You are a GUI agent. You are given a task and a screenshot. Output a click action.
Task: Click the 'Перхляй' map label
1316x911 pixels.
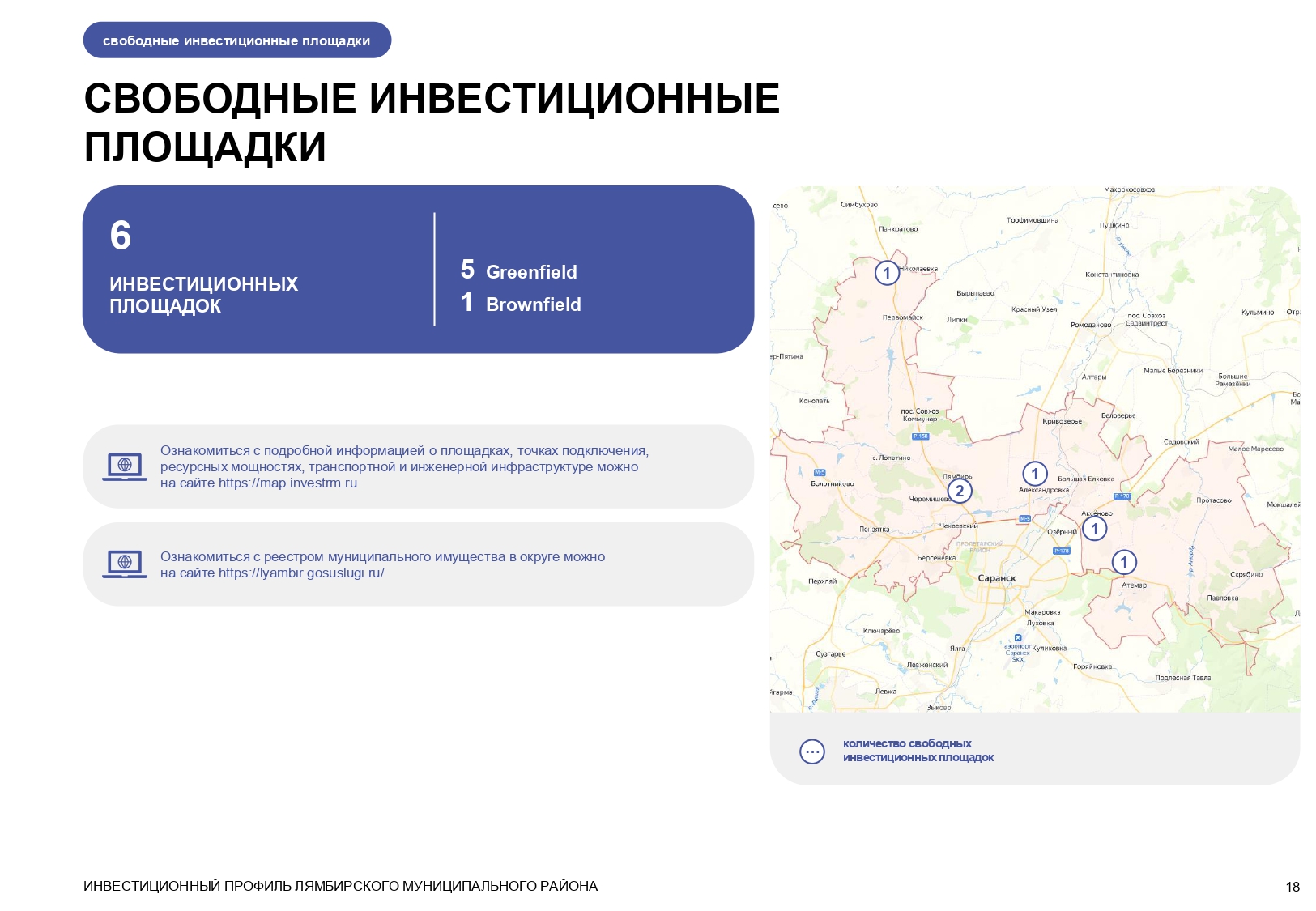pos(823,581)
